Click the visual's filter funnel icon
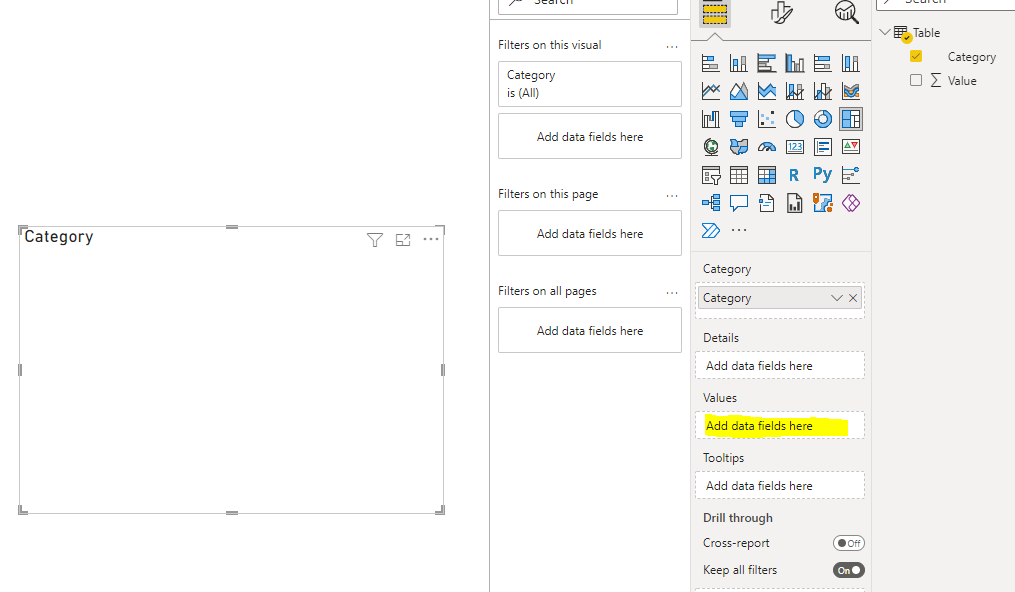This screenshot has height=592, width=1015. click(374, 240)
